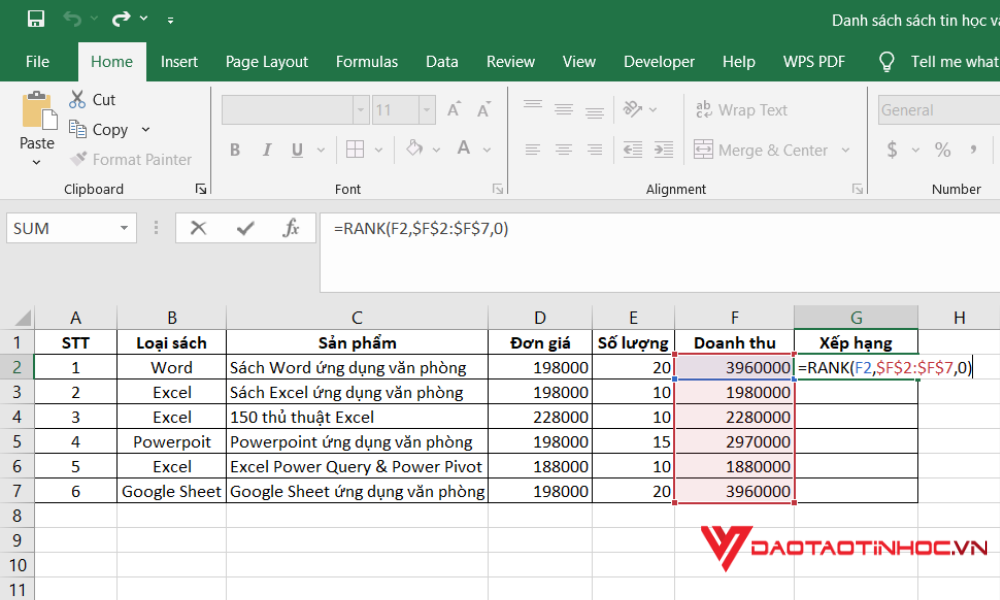1000x600 pixels.
Task: Open the Redo history dropdown arrow
Action: pos(143,19)
